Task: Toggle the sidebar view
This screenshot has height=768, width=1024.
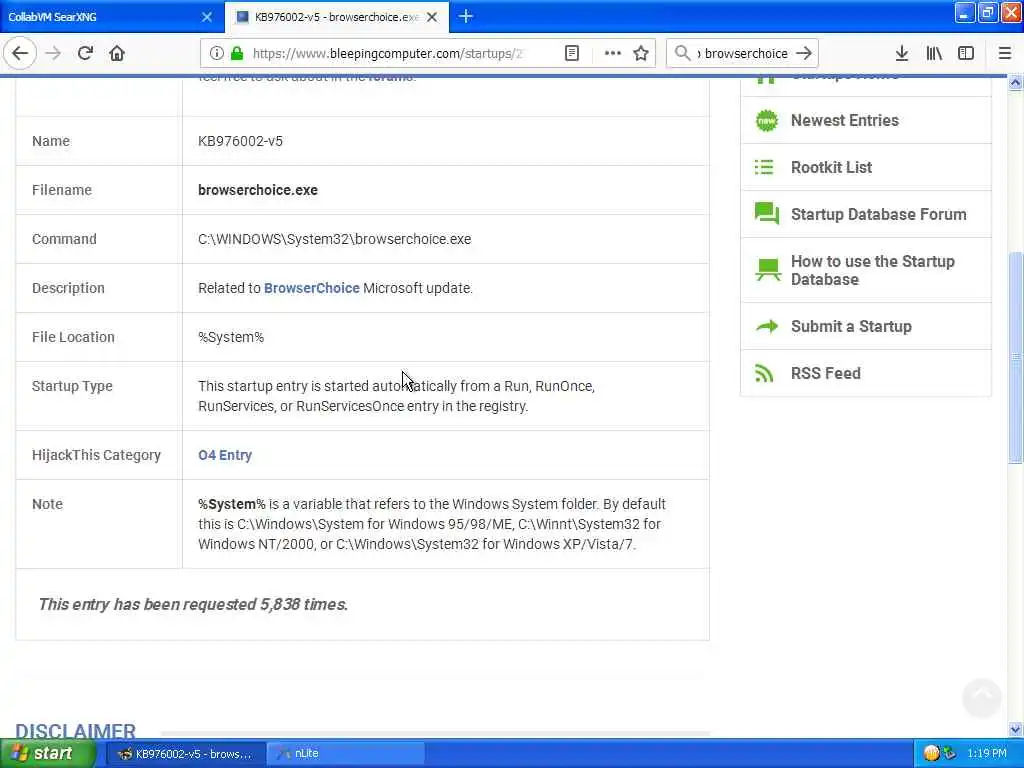Action: click(966, 53)
